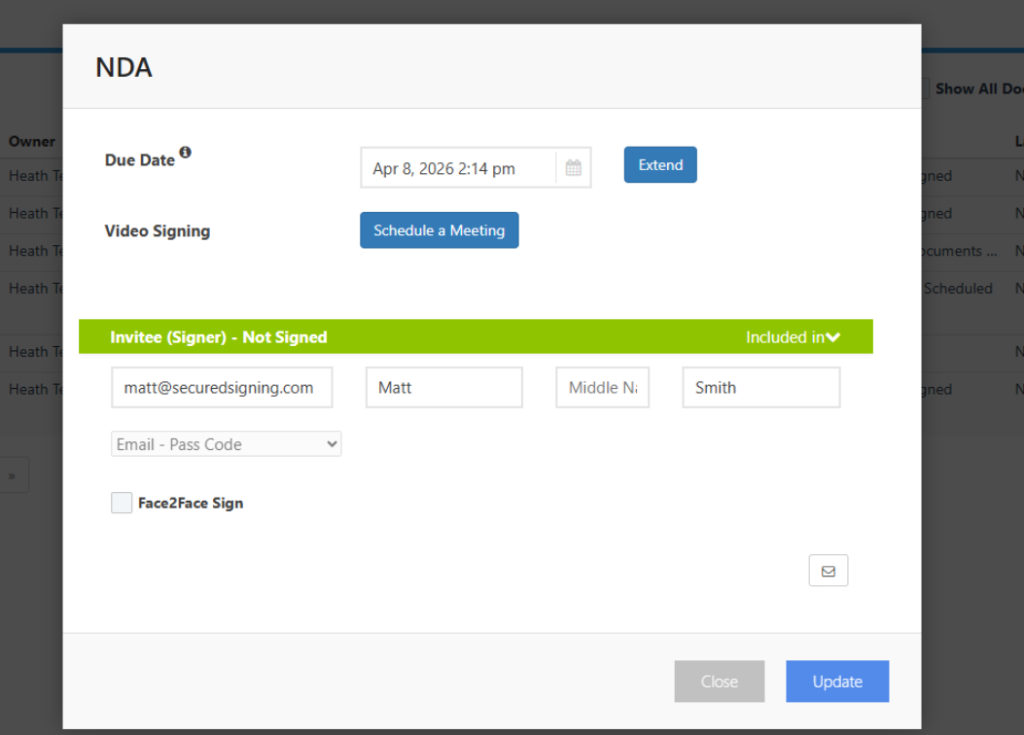
Task: Select the due date field showing Apr 8 2026
Action: [x=460, y=167]
